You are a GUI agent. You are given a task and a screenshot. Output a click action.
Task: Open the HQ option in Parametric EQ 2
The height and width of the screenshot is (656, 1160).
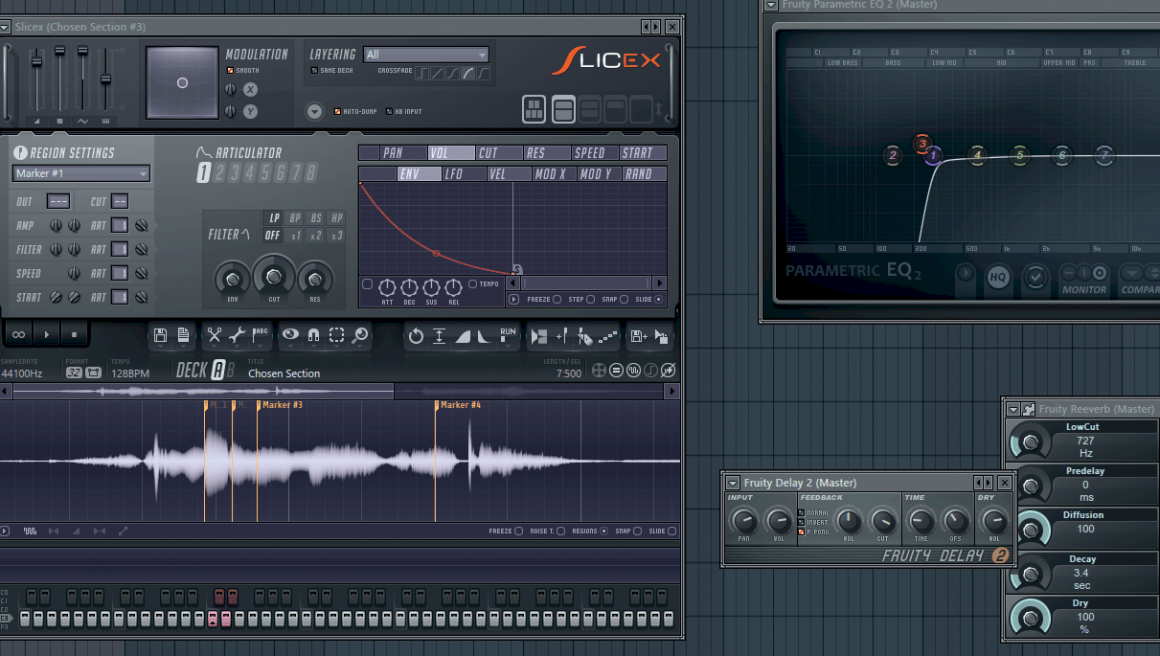tap(997, 279)
